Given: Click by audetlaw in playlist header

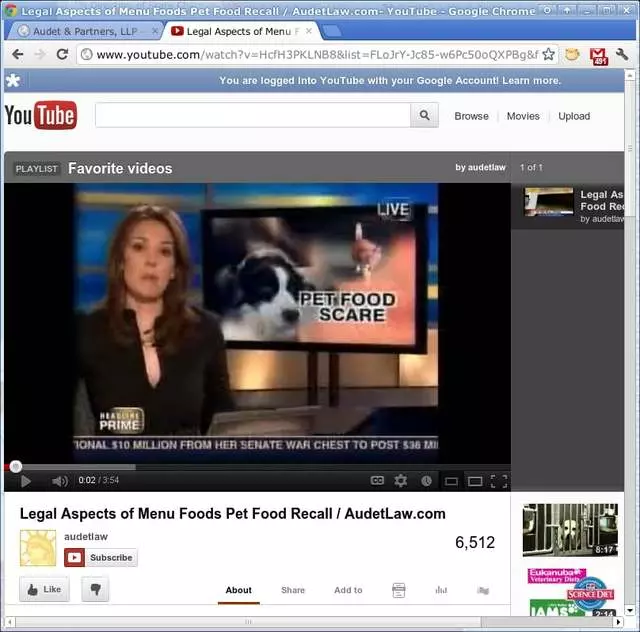Looking at the screenshot, I should pos(480,167).
